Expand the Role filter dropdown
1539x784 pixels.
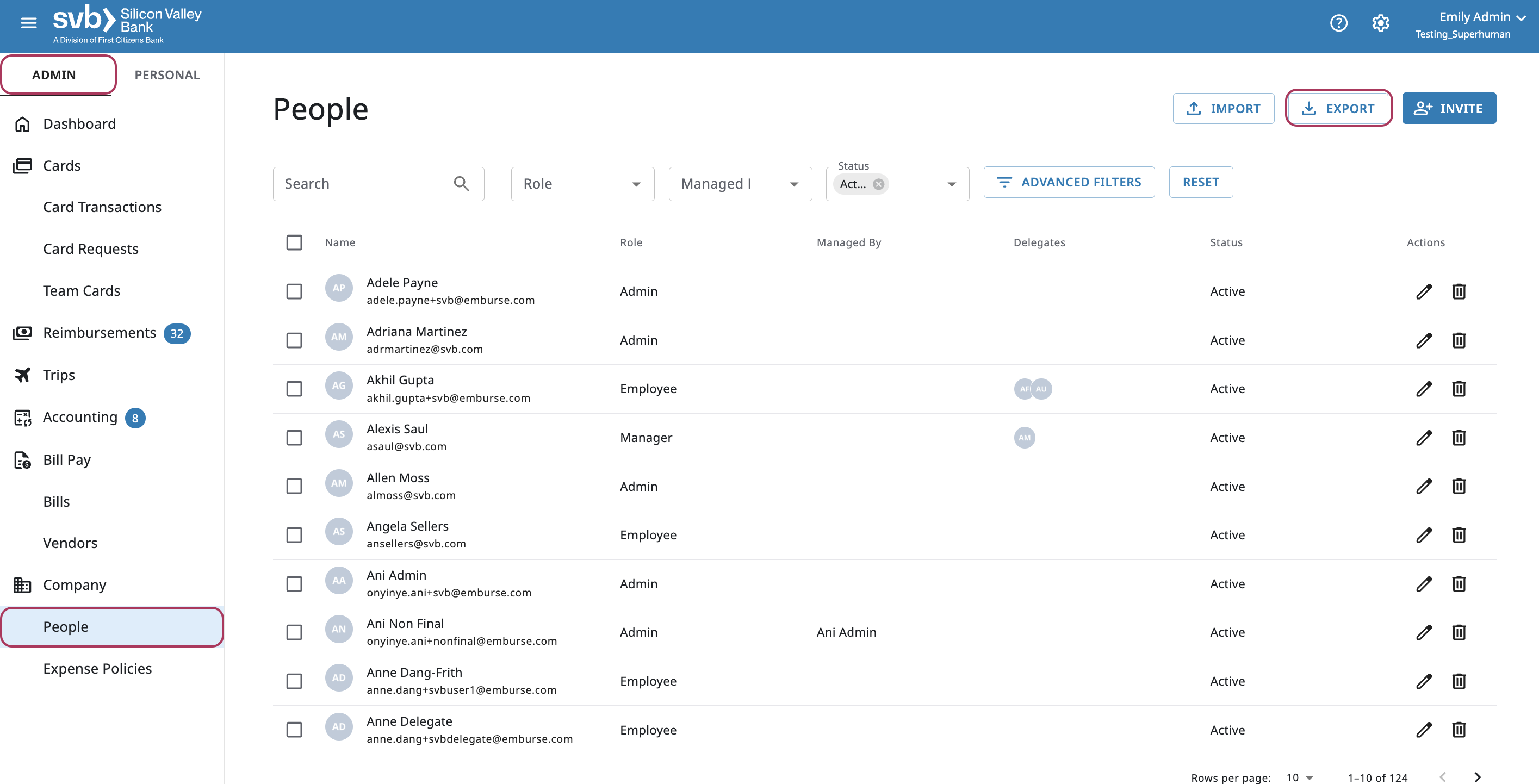(582, 184)
